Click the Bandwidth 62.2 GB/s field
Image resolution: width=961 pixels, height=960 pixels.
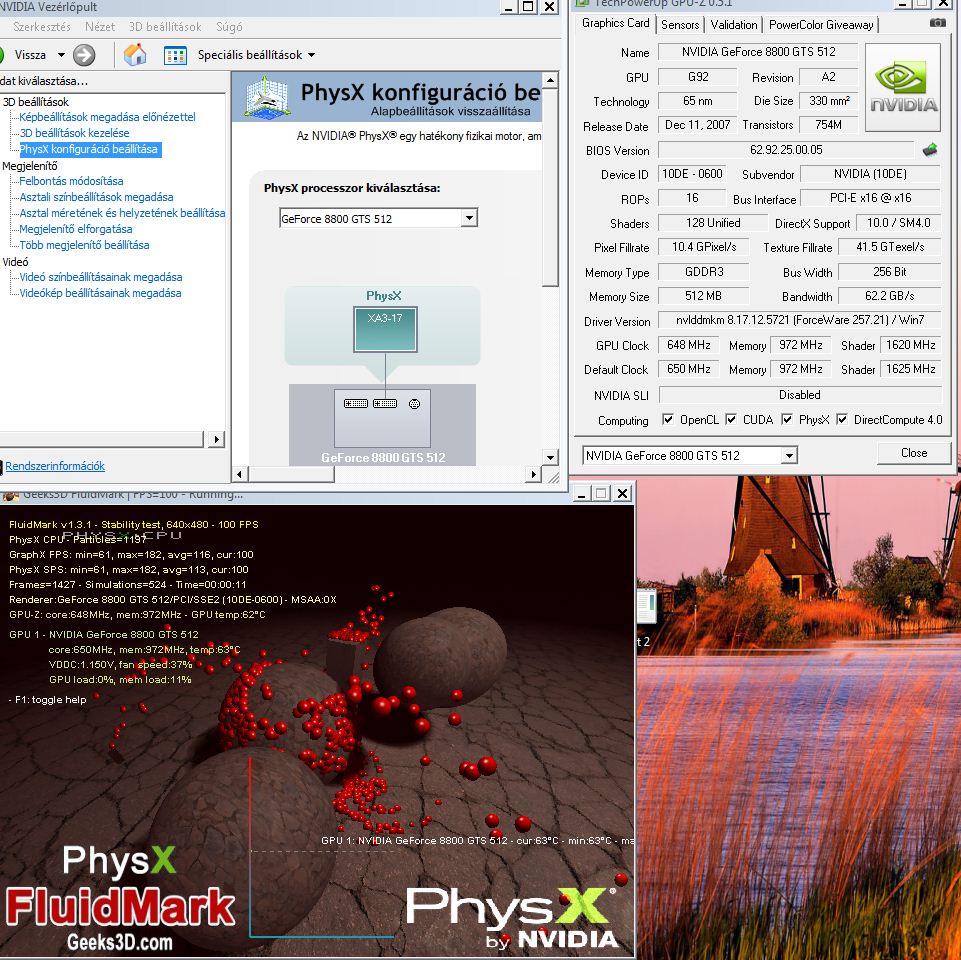[x=889, y=295]
